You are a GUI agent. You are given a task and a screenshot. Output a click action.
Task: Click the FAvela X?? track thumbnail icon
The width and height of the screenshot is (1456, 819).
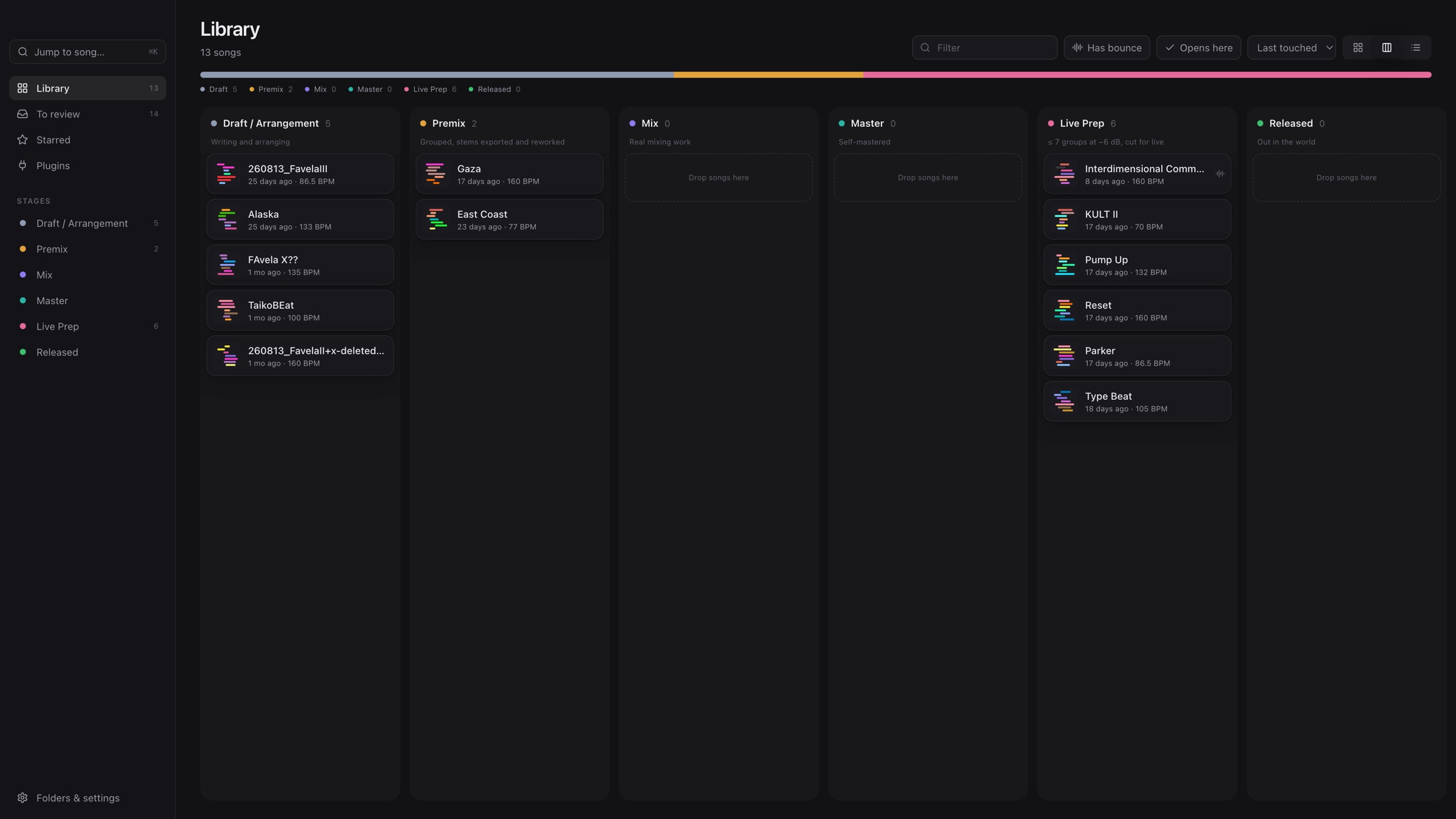click(x=226, y=265)
